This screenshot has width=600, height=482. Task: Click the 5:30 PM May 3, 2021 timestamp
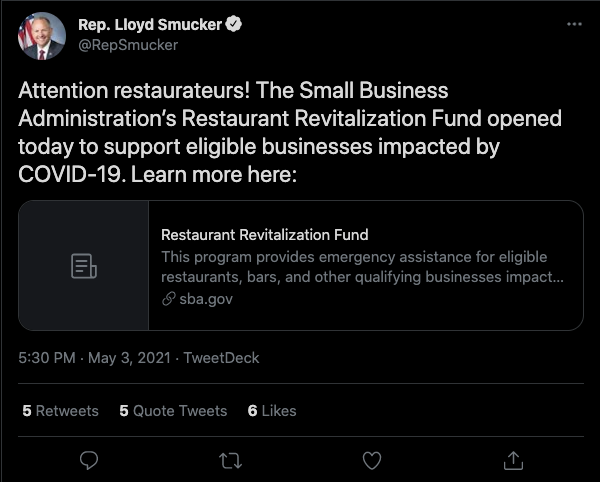click(95, 358)
